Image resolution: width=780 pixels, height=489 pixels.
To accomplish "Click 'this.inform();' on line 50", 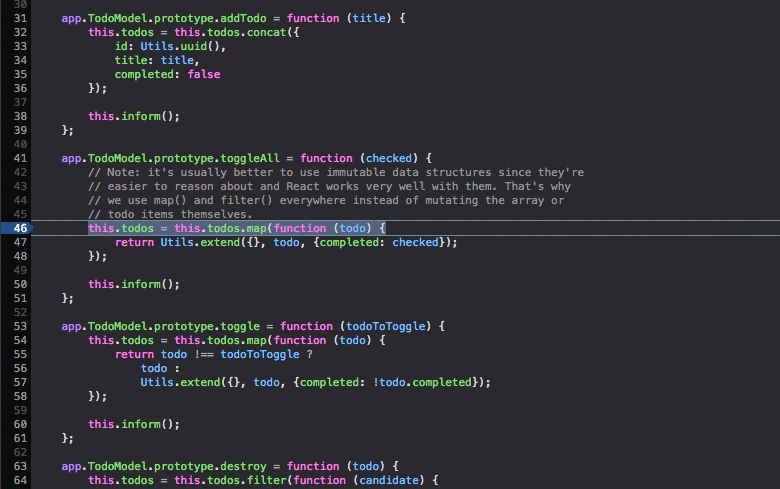I will coord(134,284).
